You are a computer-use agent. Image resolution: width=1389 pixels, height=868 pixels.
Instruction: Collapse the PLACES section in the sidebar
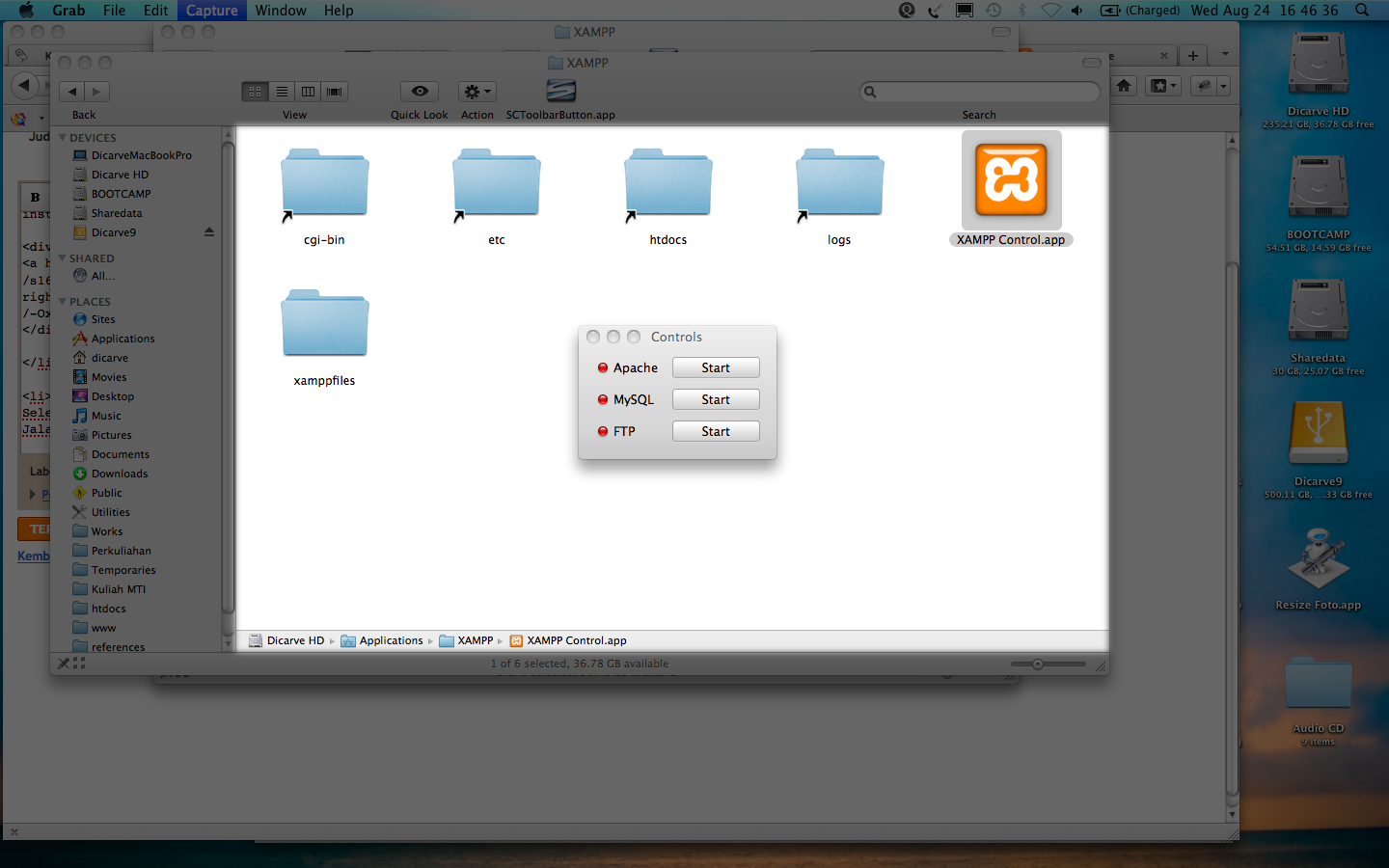pyautogui.click(x=63, y=302)
